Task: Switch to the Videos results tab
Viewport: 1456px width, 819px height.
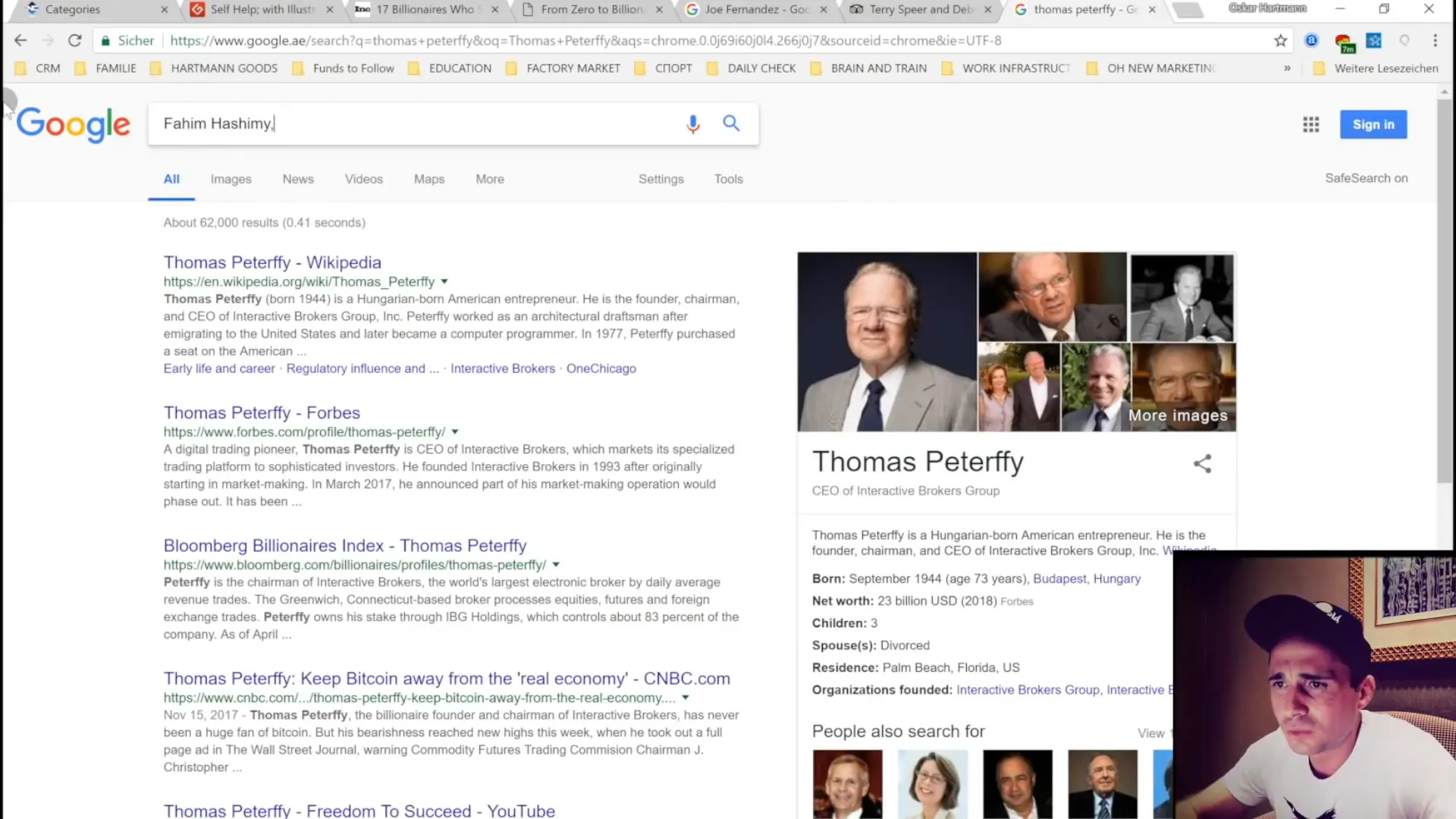Action: pos(364,179)
